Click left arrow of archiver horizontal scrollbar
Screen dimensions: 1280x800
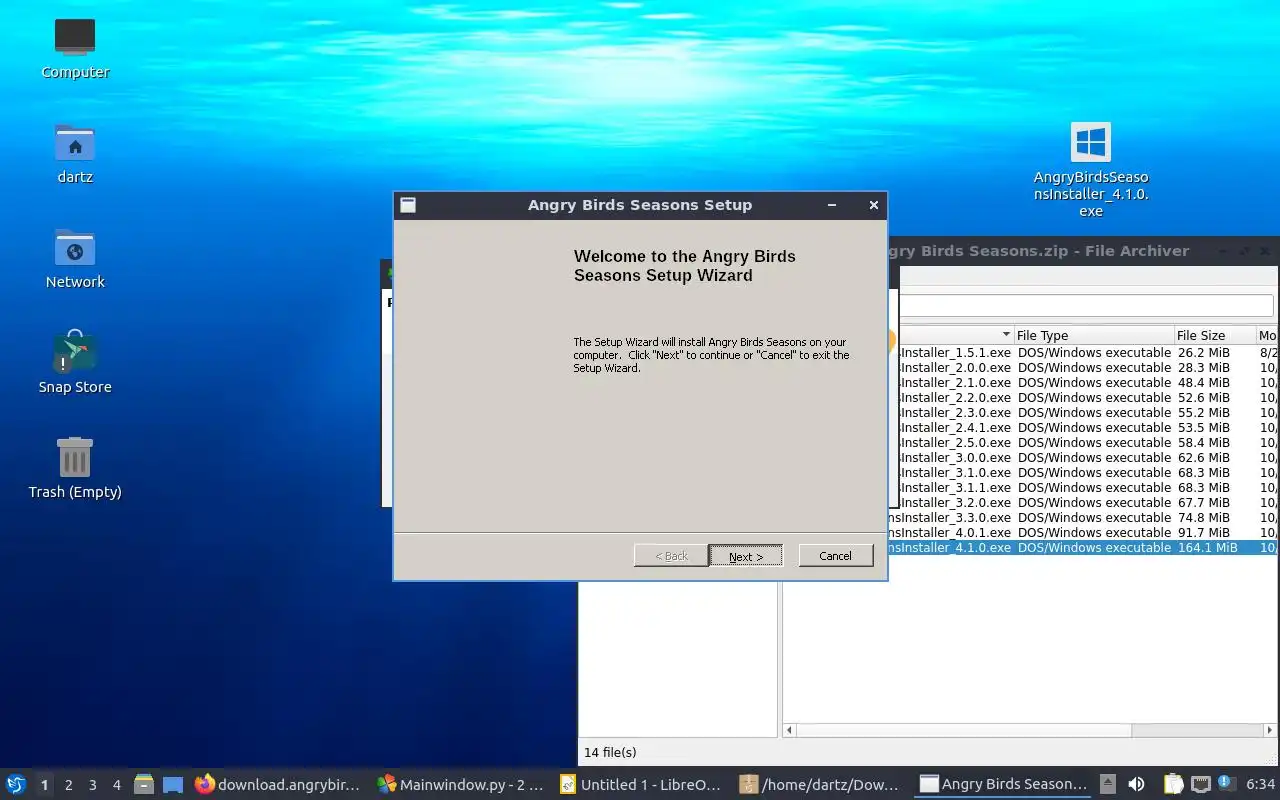pos(789,730)
